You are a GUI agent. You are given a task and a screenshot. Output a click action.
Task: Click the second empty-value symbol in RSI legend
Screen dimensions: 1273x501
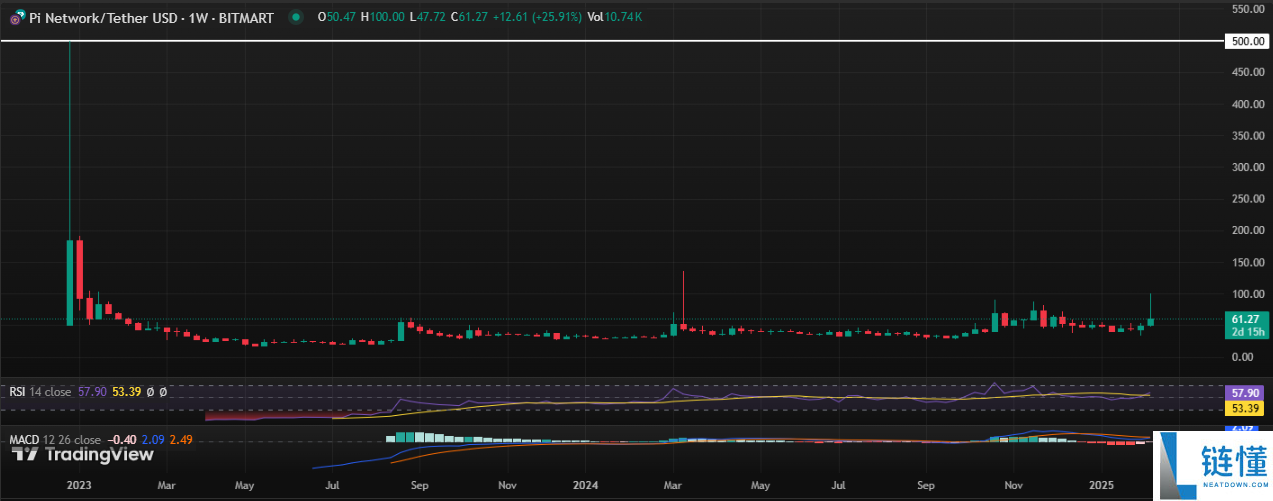click(x=163, y=392)
